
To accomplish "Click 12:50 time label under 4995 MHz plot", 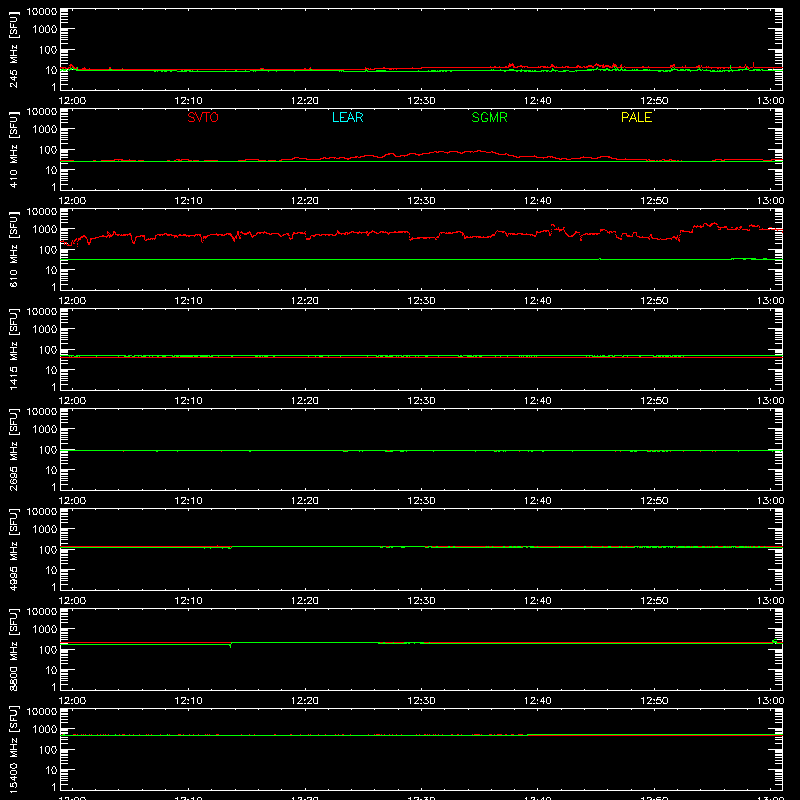I will pos(654,601).
